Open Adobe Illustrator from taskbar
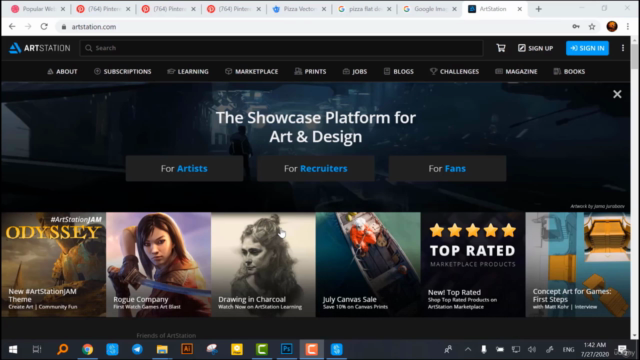Screen dimensions: 640x360 click(187, 349)
